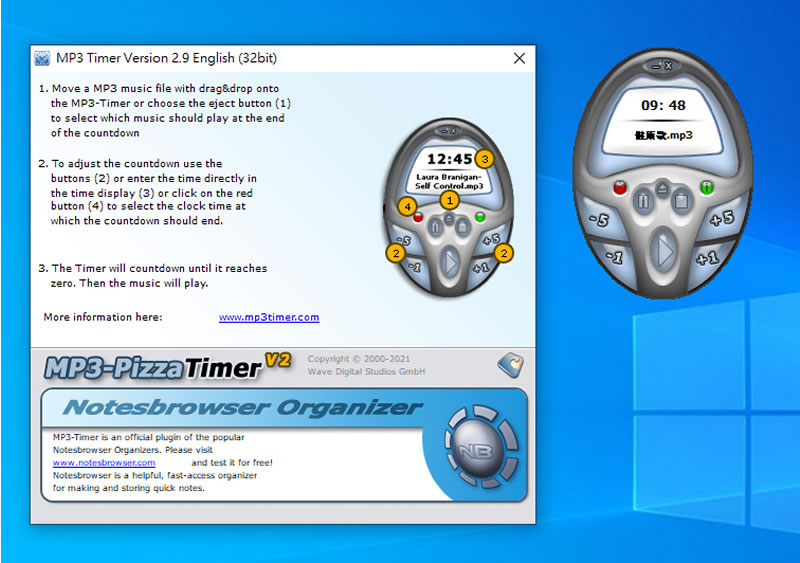800x563 pixels.
Task: Open the www.mp3timer.com link
Action: point(269,317)
